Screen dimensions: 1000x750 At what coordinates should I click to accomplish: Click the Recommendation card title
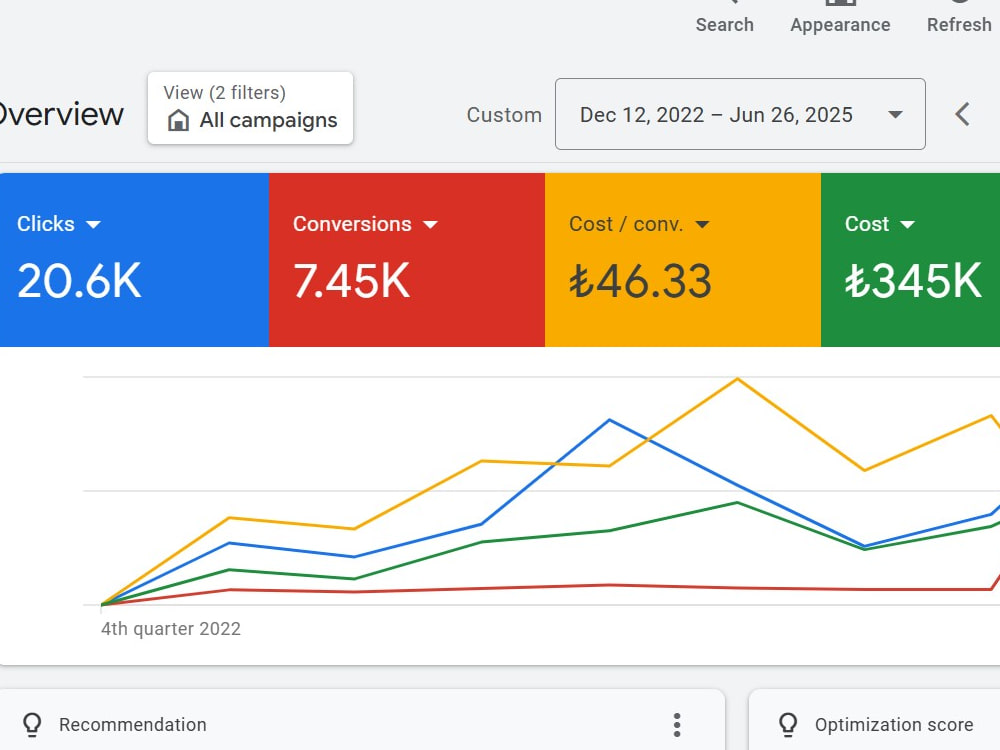tap(133, 725)
